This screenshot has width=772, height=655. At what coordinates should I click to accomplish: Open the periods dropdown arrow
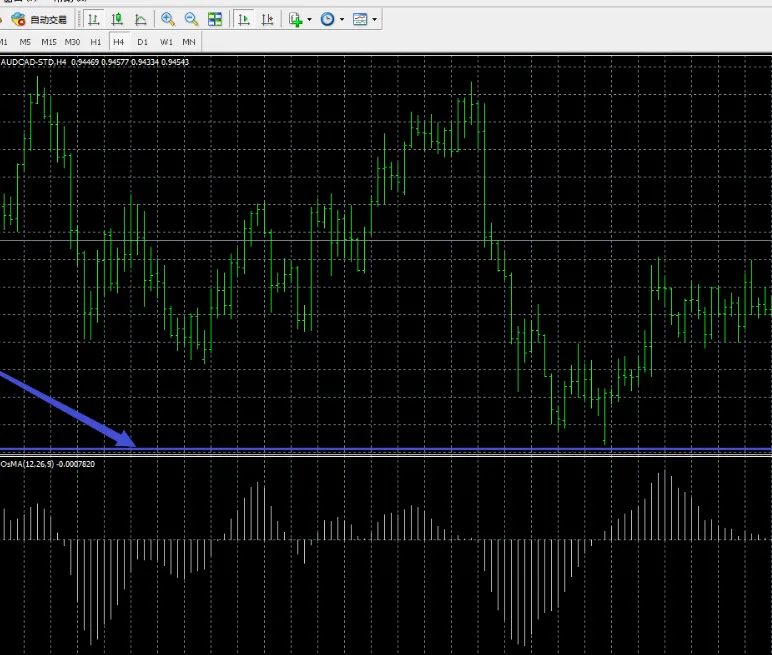(x=342, y=19)
